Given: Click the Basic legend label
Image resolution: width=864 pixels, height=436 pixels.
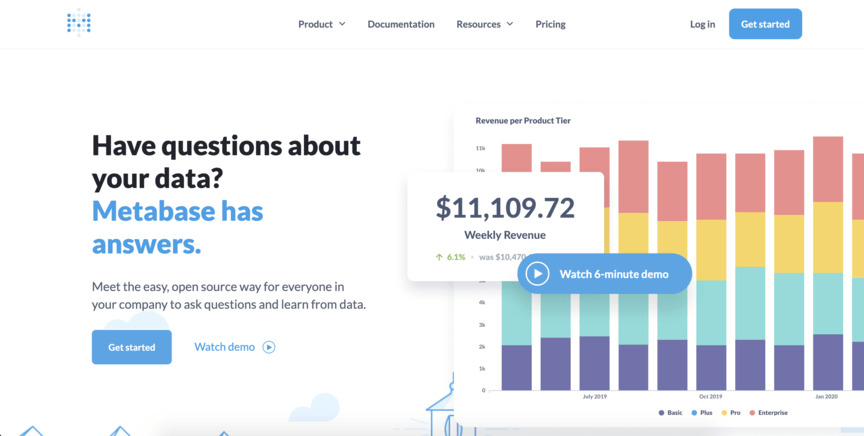Looking at the screenshot, I should (x=675, y=413).
